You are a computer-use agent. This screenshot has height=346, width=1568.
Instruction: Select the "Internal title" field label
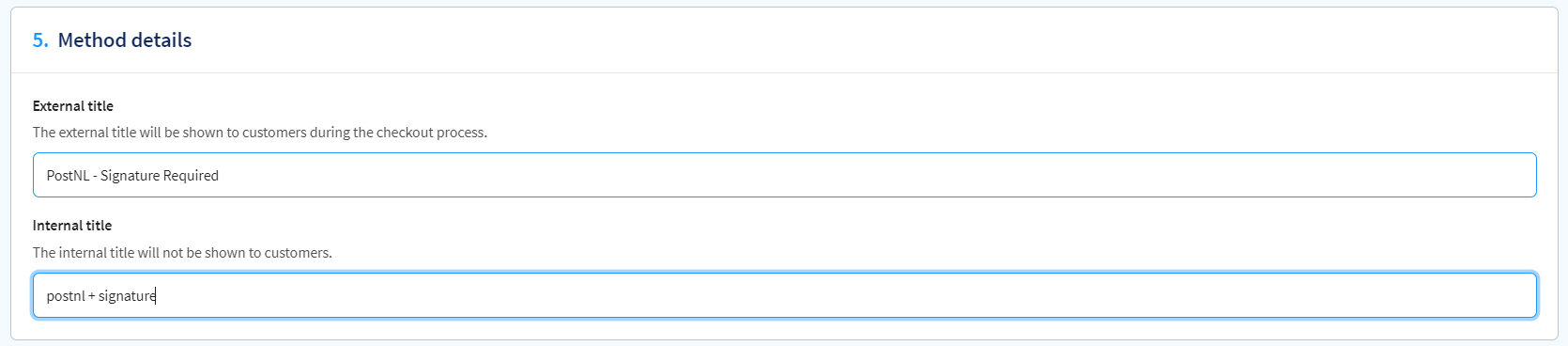point(72,226)
